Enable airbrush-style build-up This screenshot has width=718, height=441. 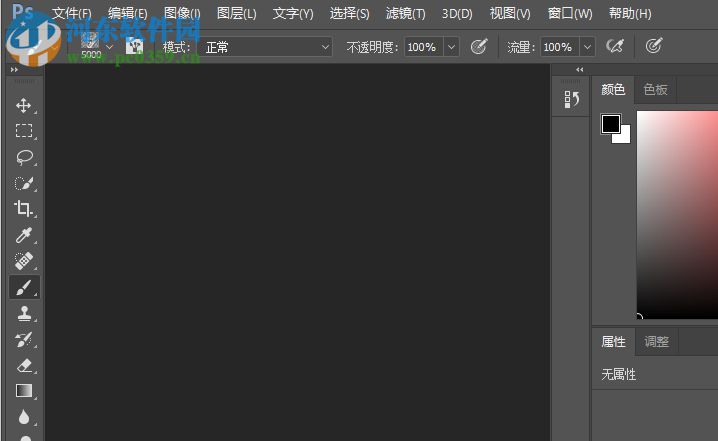click(x=615, y=46)
